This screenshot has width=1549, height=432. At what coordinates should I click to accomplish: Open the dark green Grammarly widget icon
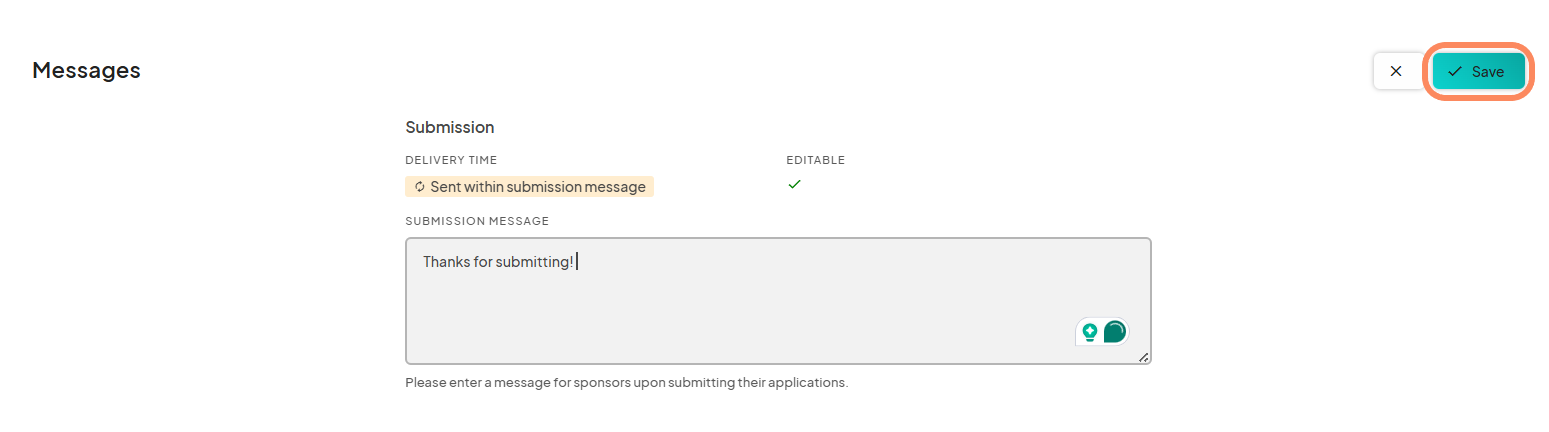1114,332
